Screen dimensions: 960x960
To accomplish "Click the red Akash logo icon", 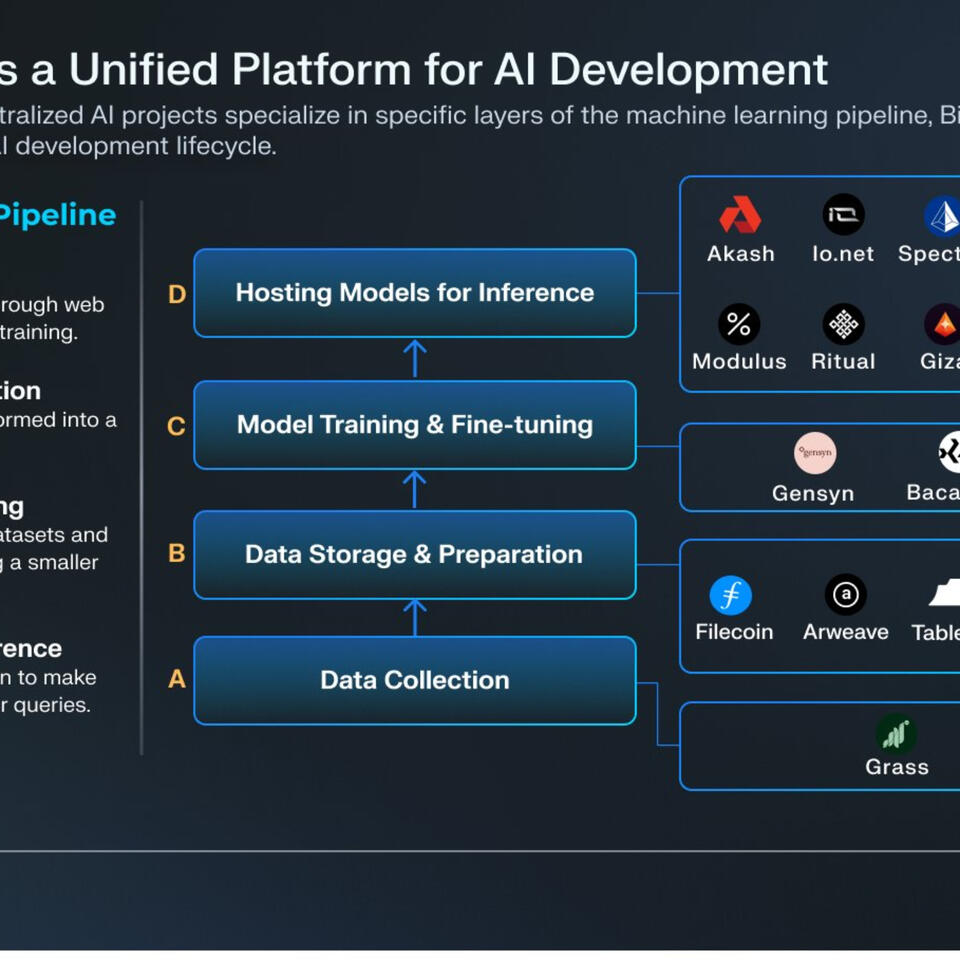I will pos(740,215).
